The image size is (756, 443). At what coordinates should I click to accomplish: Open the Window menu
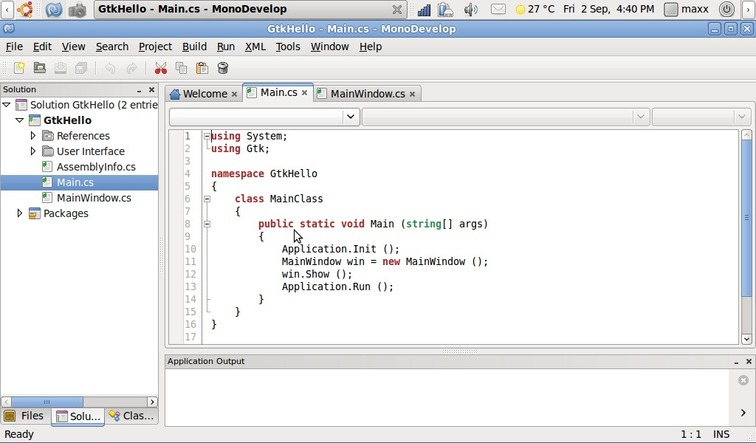click(329, 47)
